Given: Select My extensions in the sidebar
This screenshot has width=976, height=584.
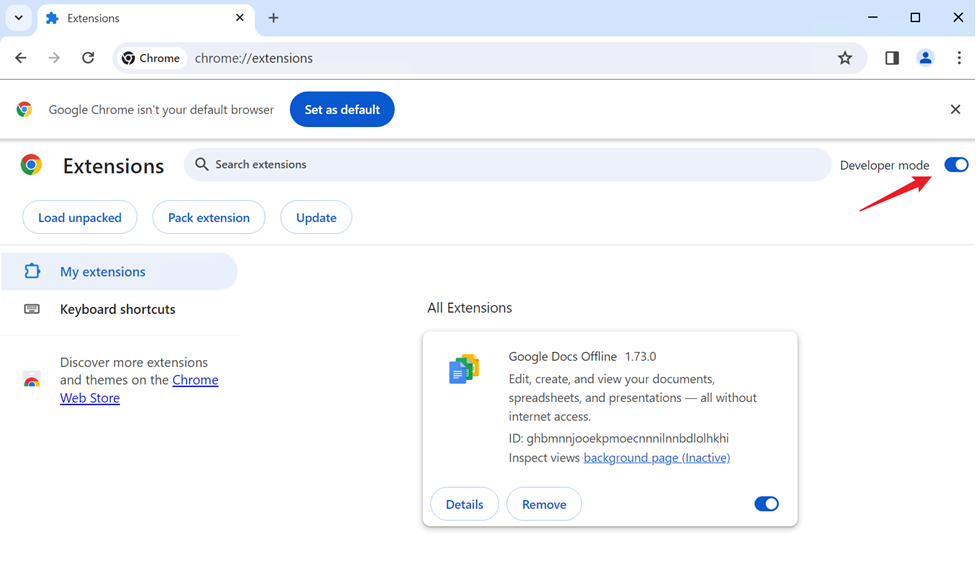Looking at the screenshot, I should 104,270.
